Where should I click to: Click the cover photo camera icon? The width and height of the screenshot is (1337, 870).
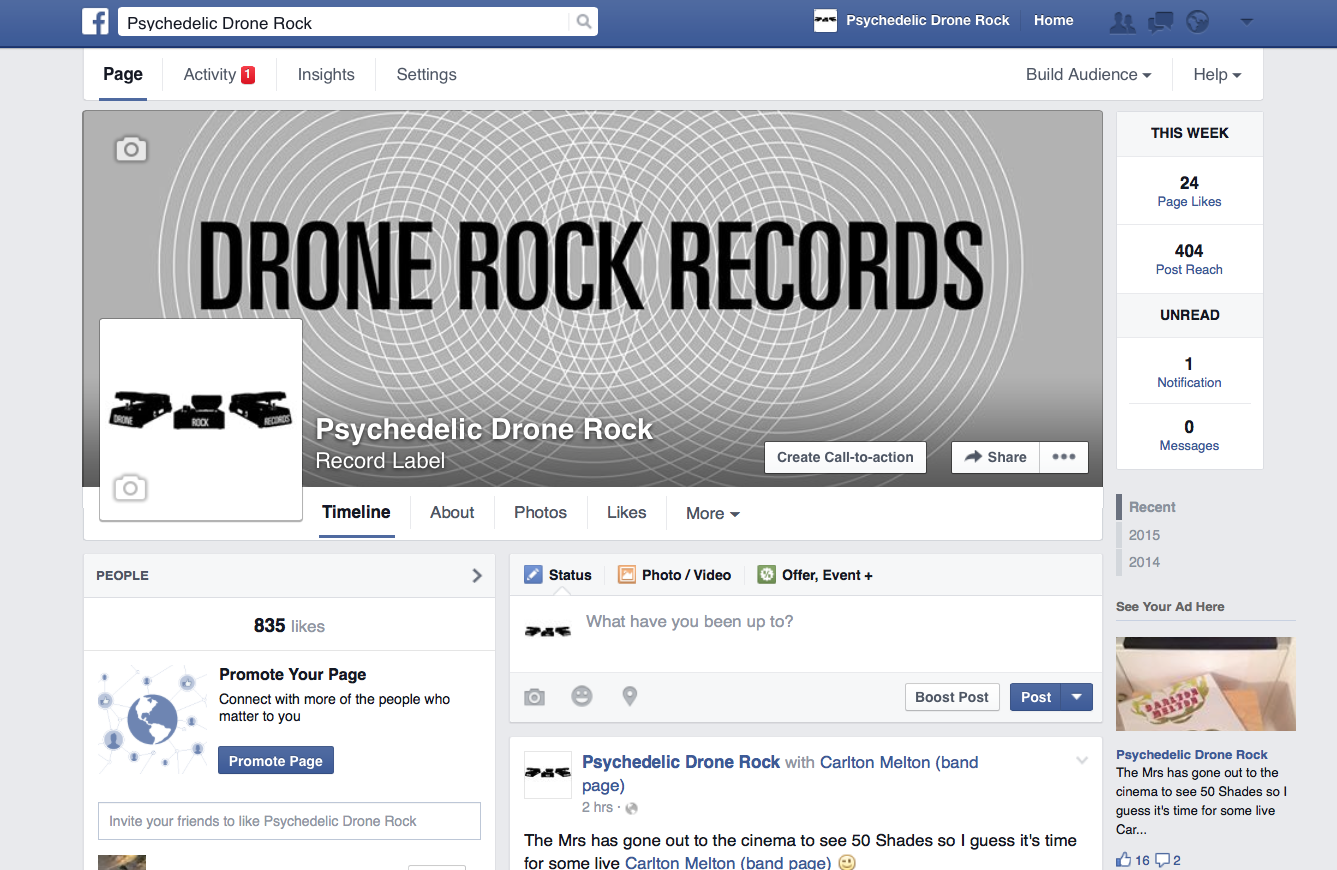pos(131,150)
